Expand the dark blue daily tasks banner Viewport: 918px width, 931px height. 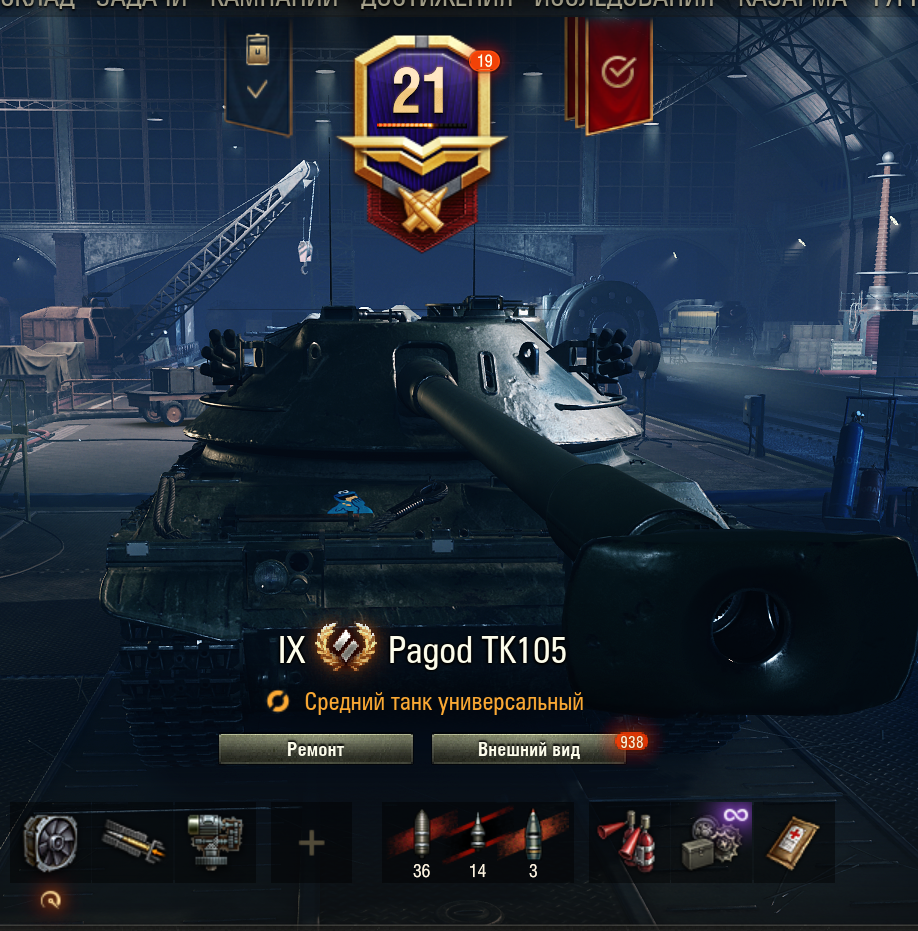[x=258, y=74]
